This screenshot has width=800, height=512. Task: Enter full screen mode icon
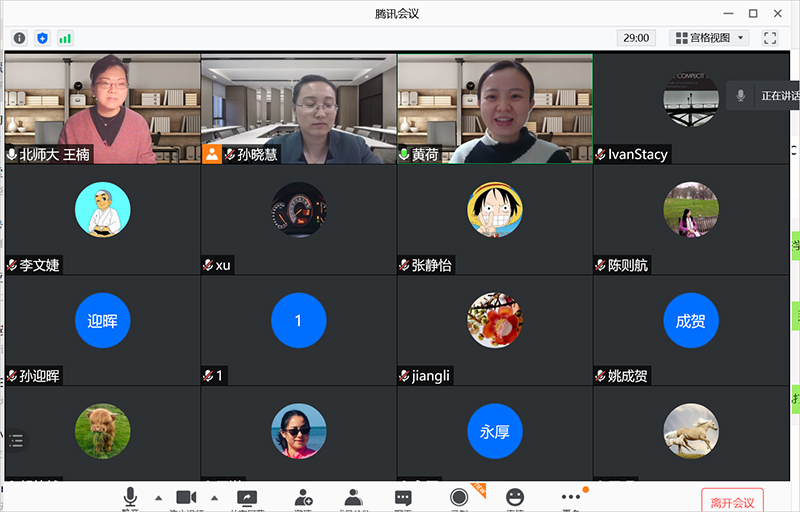coord(770,38)
